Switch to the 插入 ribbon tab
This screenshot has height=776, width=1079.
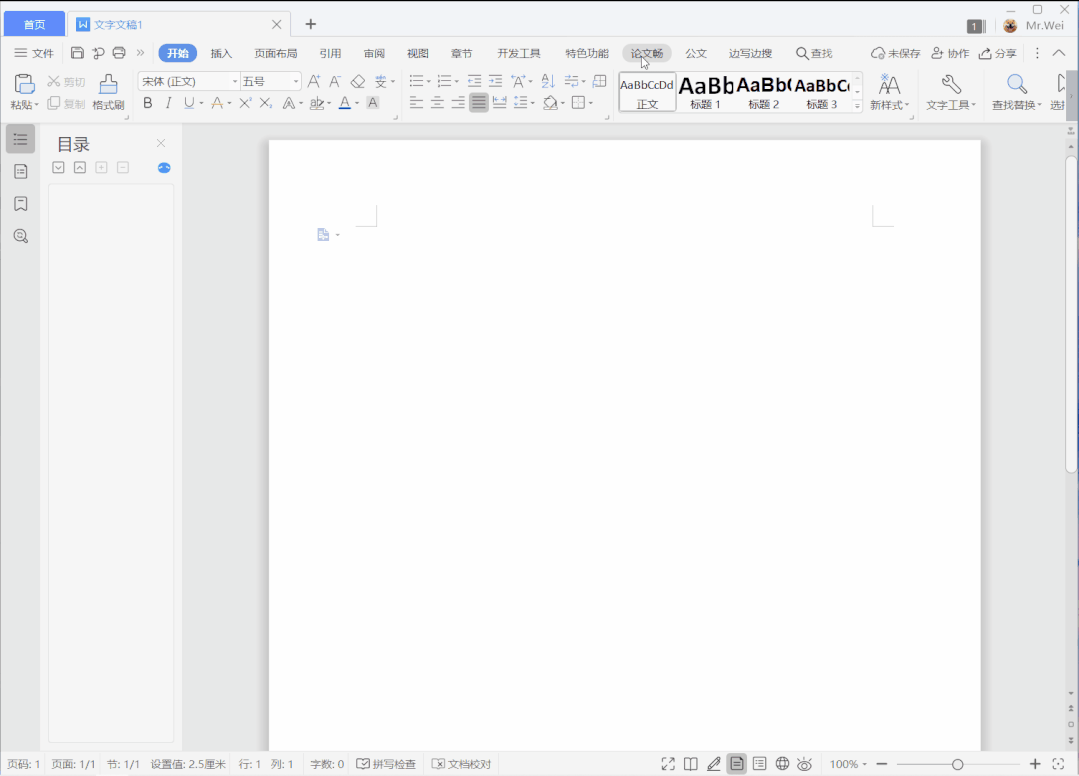(221, 53)
